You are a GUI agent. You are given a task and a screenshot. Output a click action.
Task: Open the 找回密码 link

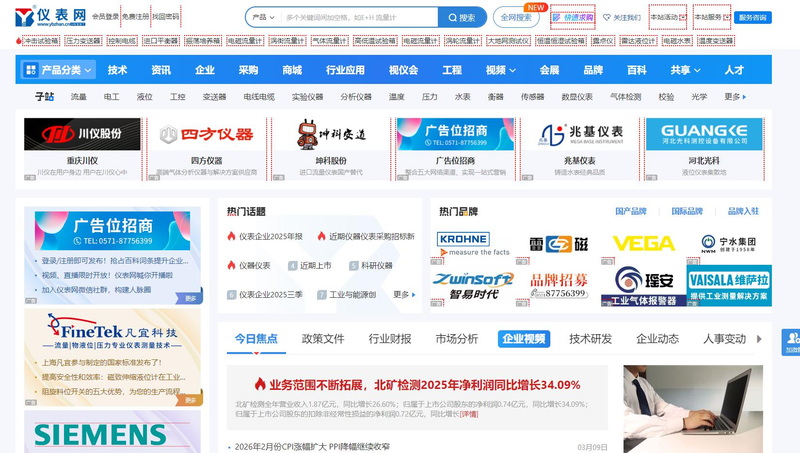pos(166,17)
